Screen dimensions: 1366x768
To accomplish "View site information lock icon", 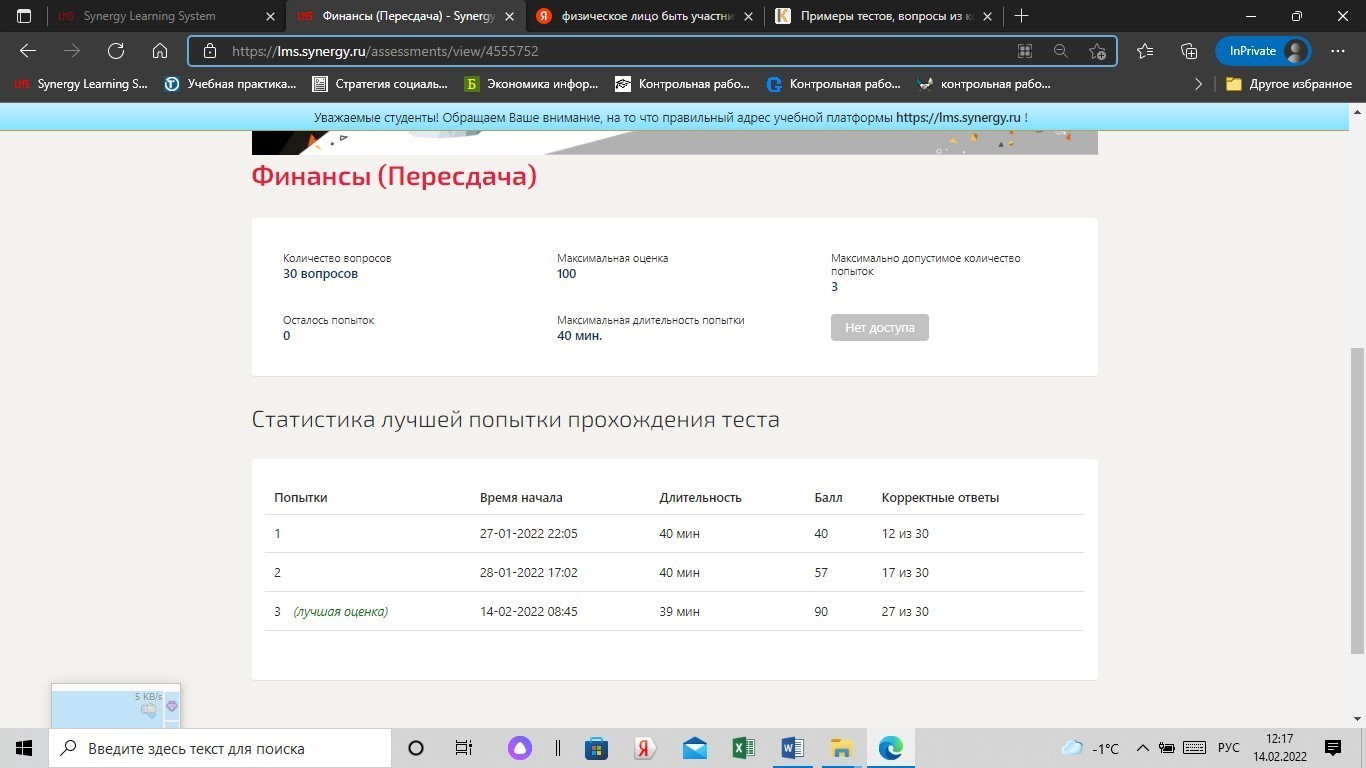I will pyautogui.click(x=209, y=51).
